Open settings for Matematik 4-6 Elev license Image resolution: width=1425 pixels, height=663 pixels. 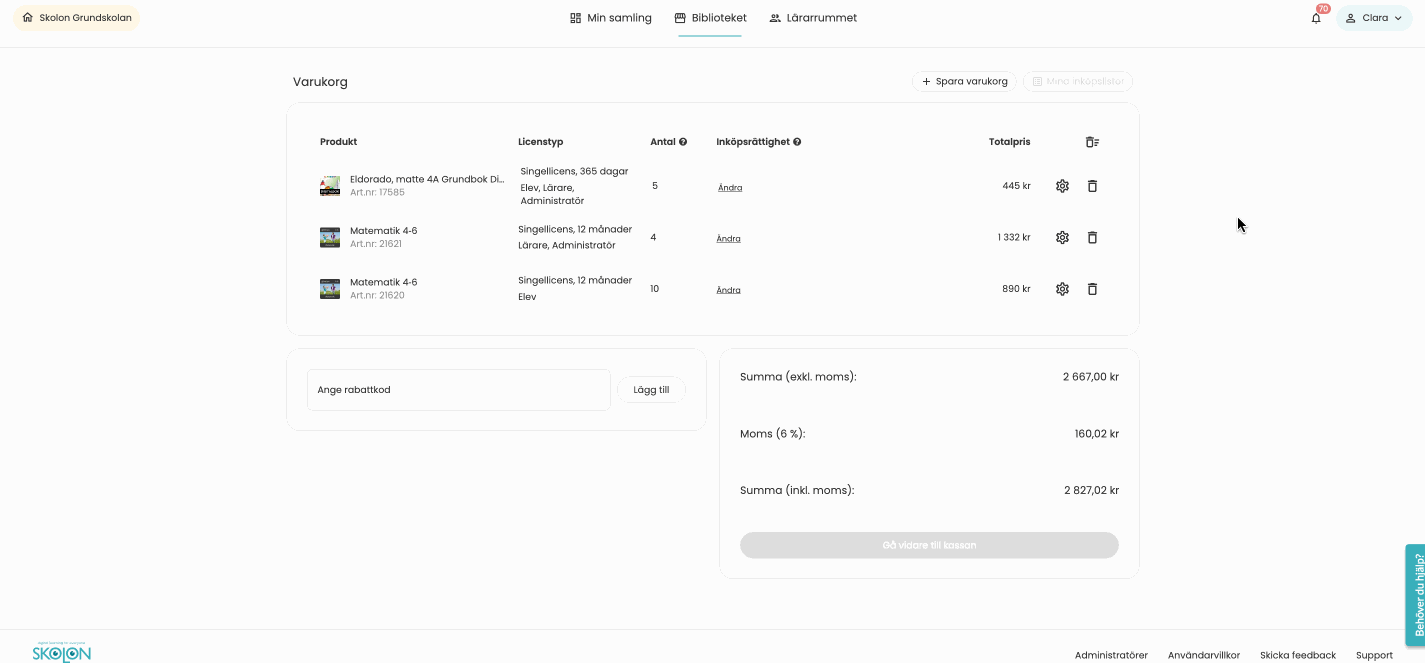[x=1062, y=289]
